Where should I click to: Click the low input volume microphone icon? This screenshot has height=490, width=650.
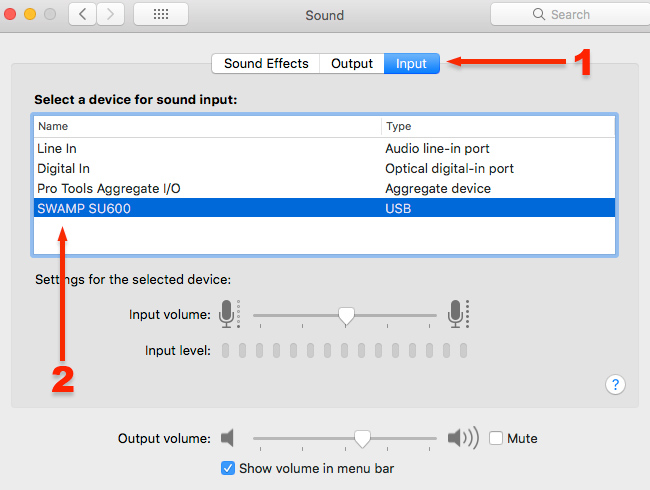tap(228, 314)
